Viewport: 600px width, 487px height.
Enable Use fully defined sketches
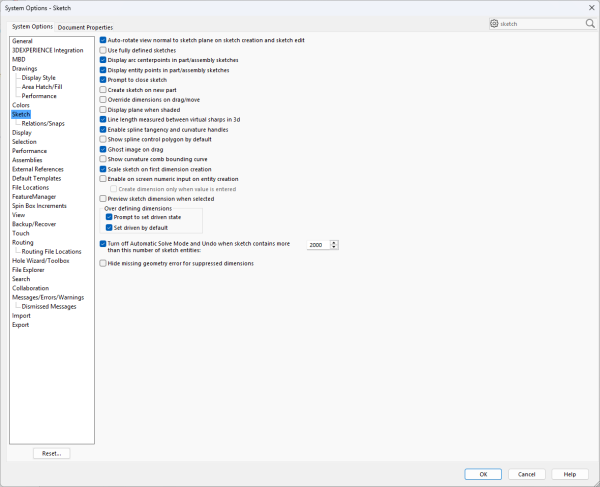103,49
